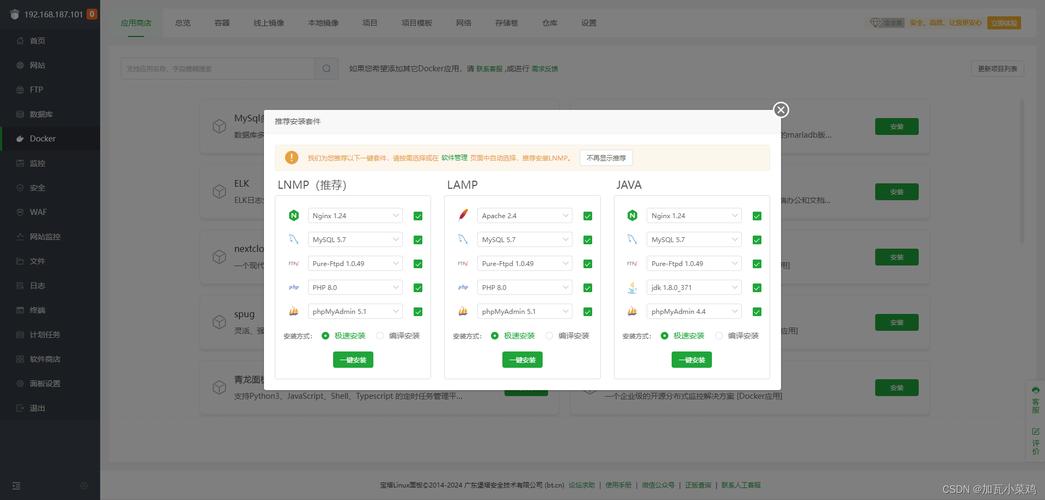Screen dimensions: 1045x500
Task: Select 编译安装 compile install for LNMP
Action: point(398,335)
